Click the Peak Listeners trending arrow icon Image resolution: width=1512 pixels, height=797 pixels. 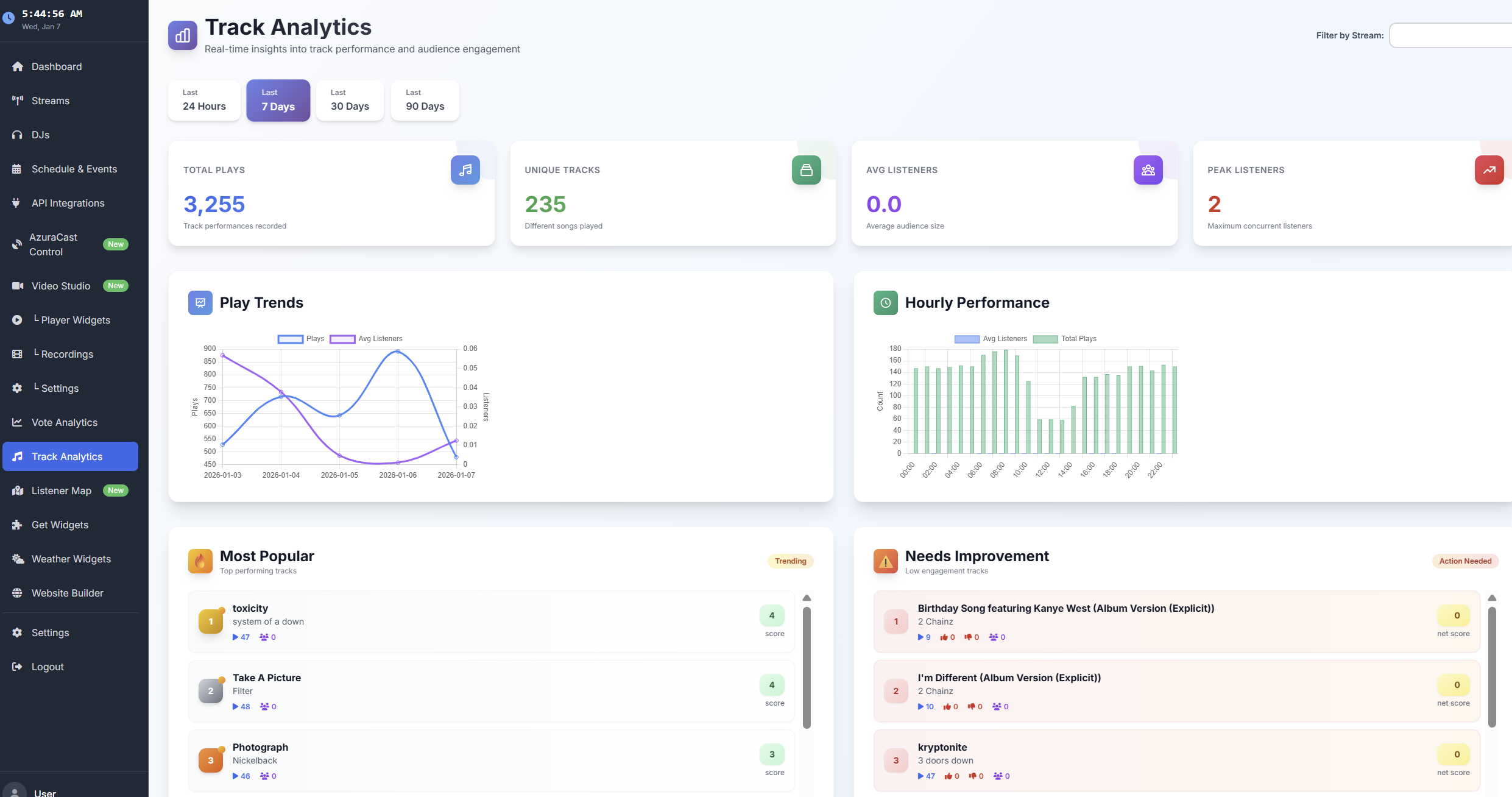tap(1489, 170)
